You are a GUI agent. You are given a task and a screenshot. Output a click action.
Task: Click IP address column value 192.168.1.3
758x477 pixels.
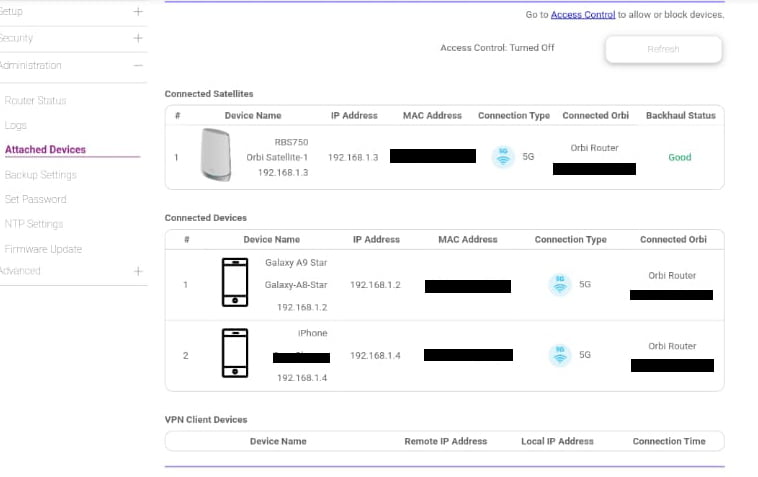click(353, 157)
